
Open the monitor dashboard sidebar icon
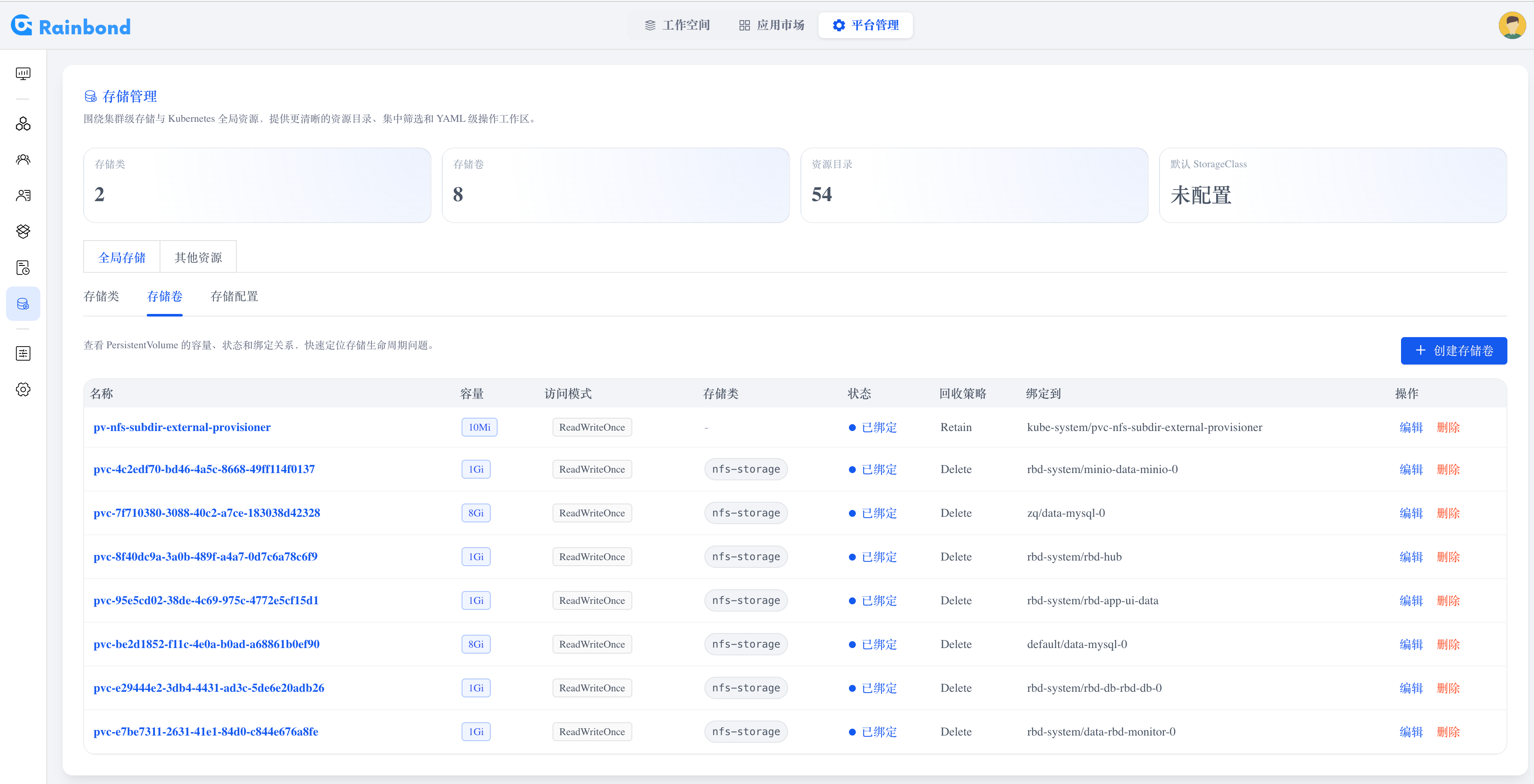tap(23, 73)
